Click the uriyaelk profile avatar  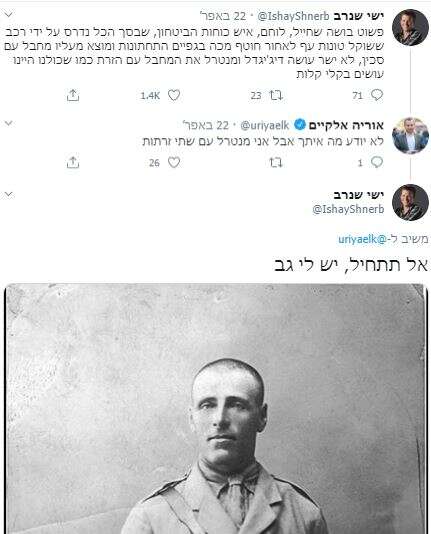(410, 135)
